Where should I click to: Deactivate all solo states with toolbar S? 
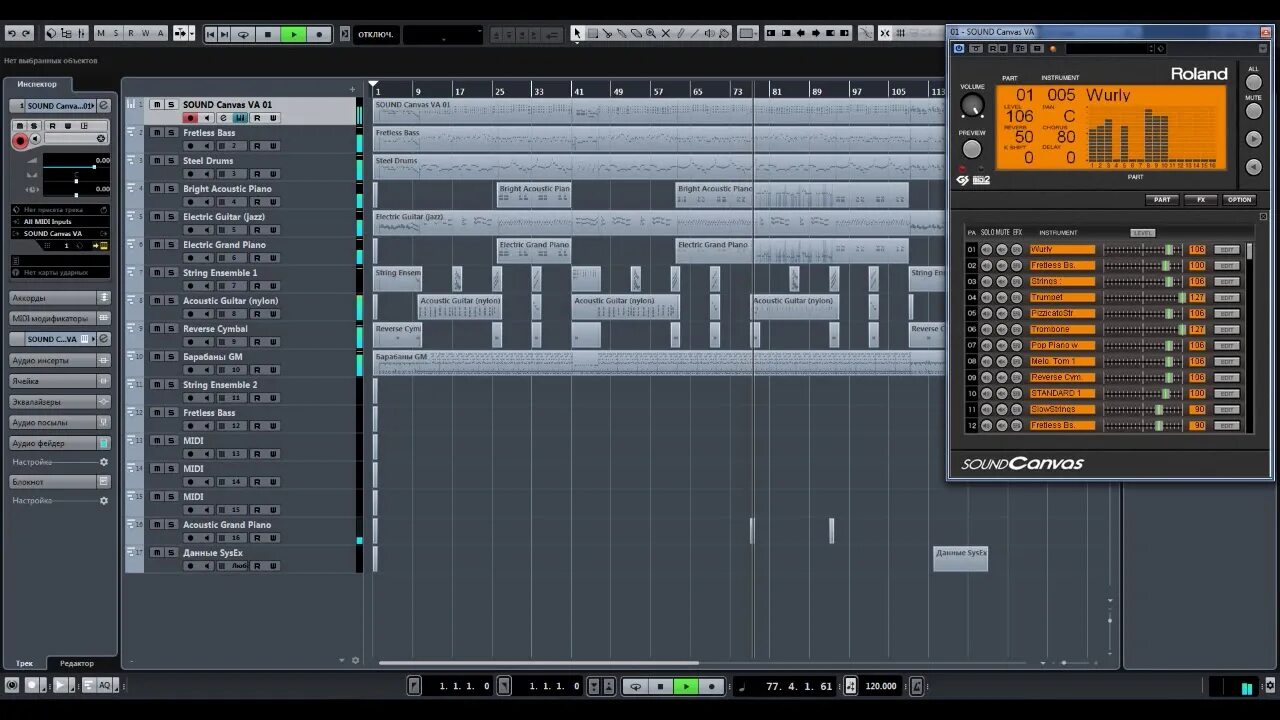click(x=115, y=33)
